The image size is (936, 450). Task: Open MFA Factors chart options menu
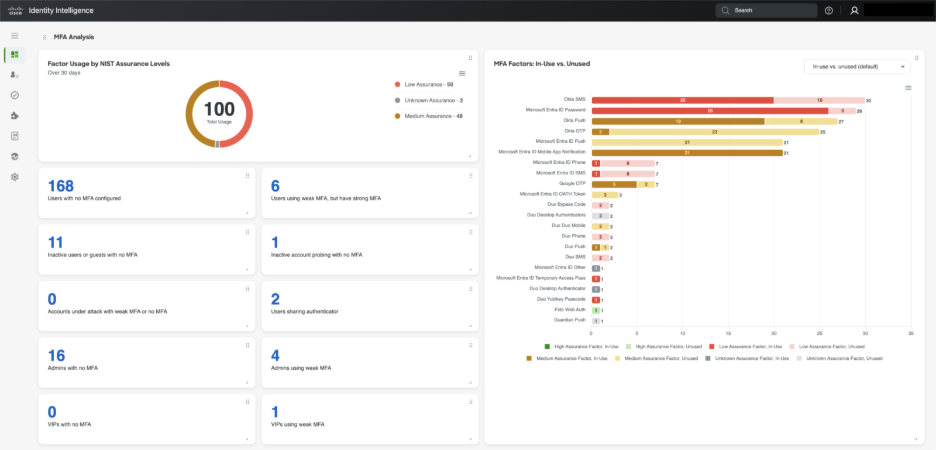(906, 88)
